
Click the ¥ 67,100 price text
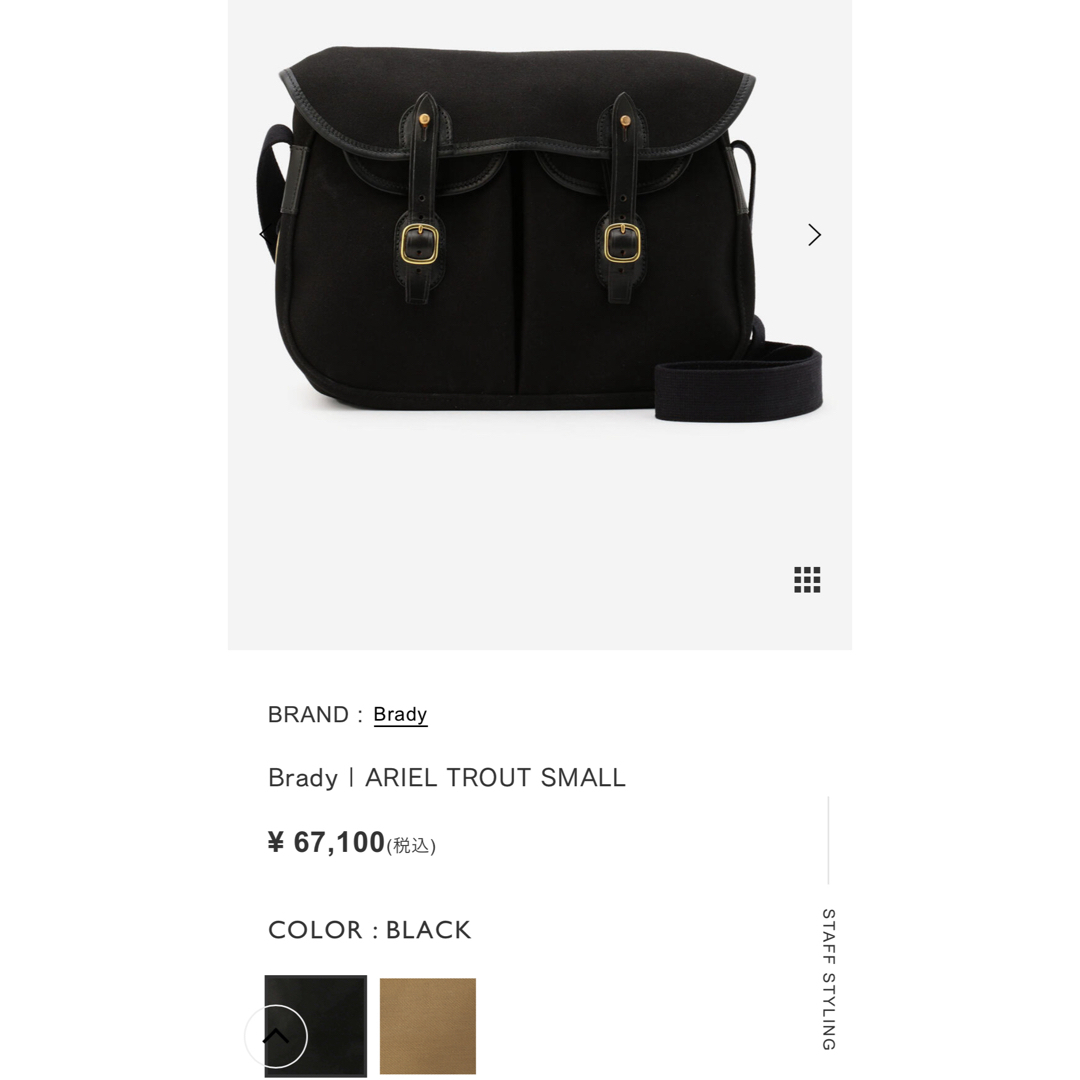[x=326, y=842]
